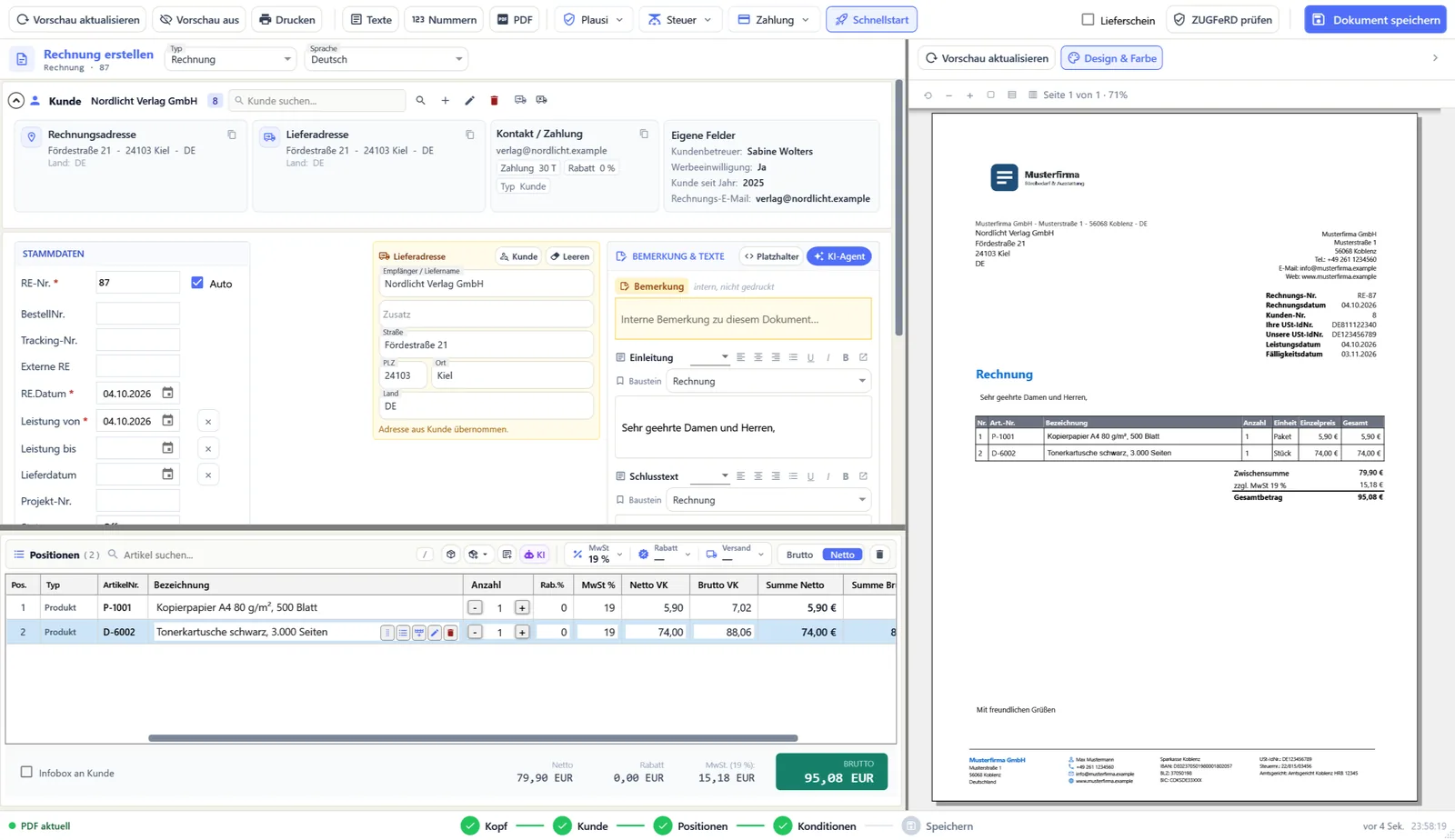This screenshot has height=840, width=1455.
Task: Open Schlusstext in external editor icon
Action: [863, 476]
